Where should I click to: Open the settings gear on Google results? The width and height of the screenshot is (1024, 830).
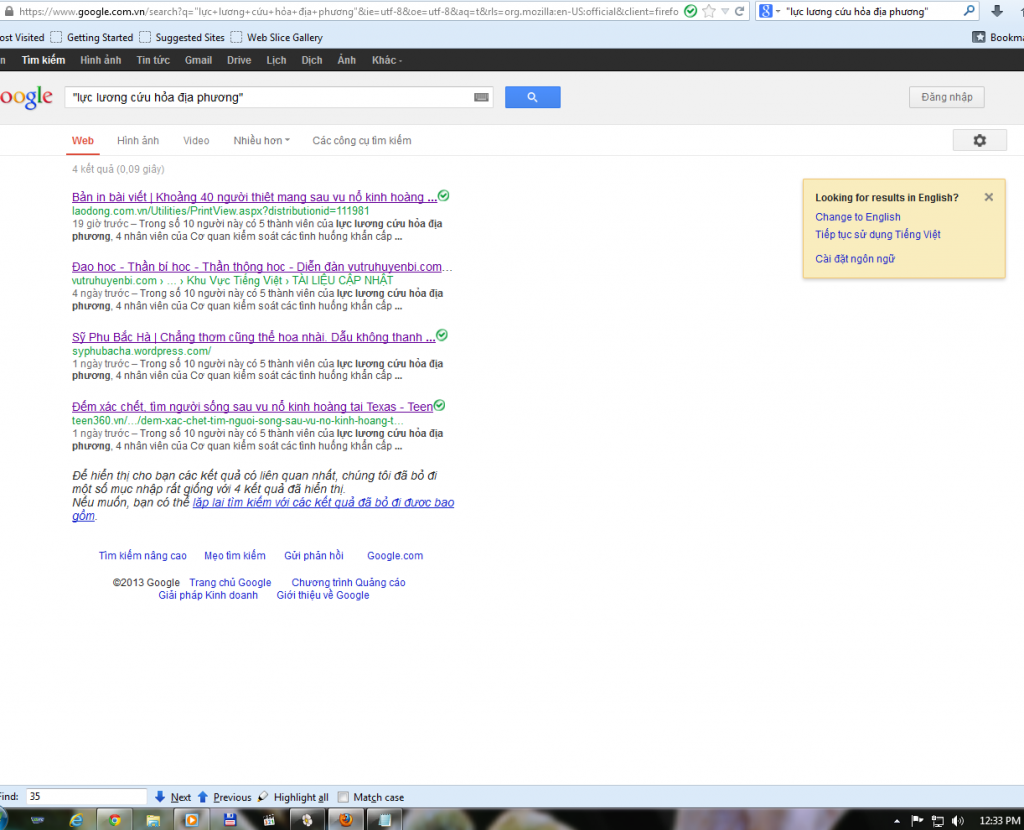point(980,140)
